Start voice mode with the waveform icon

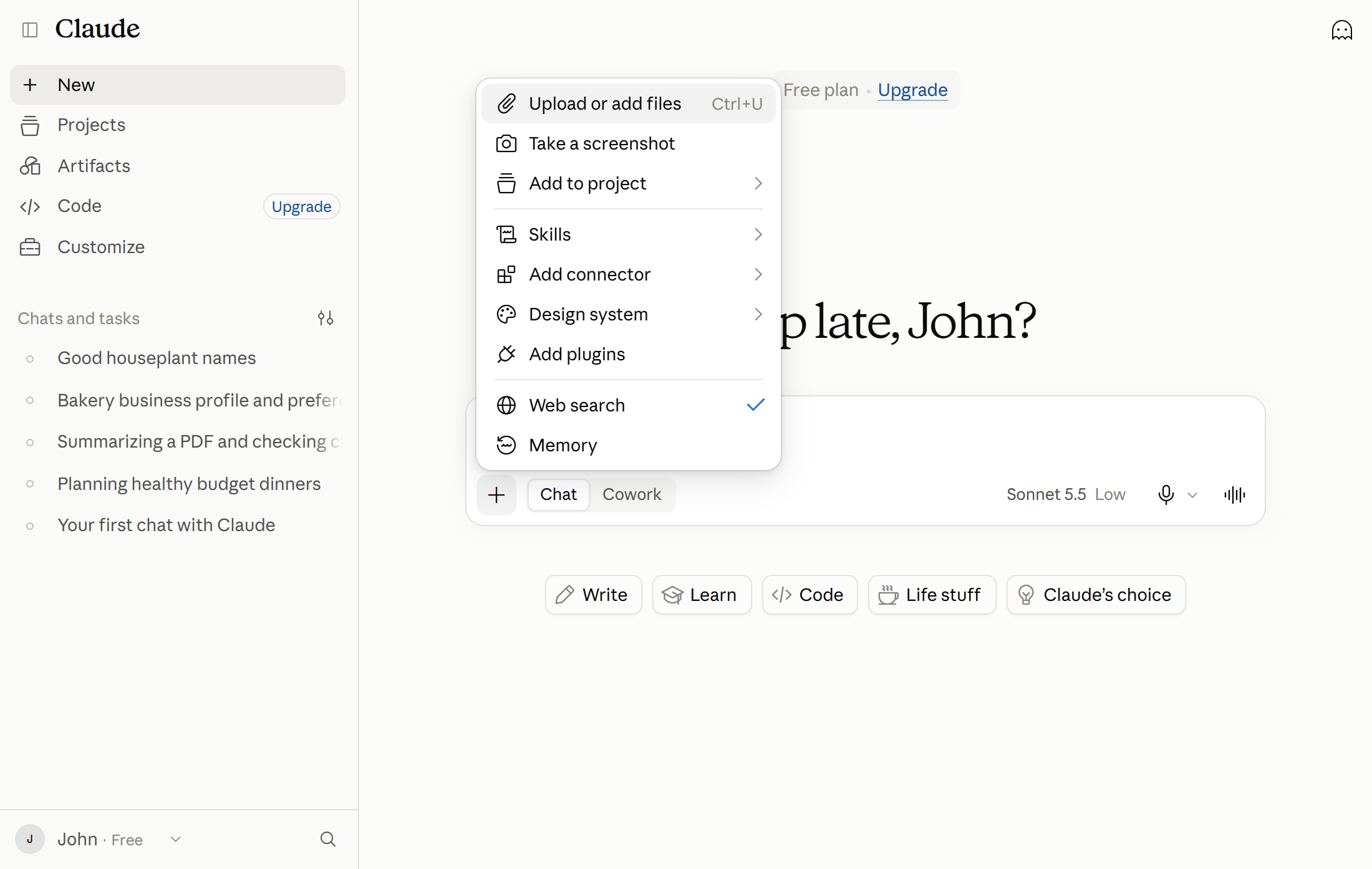(1235, 494)
